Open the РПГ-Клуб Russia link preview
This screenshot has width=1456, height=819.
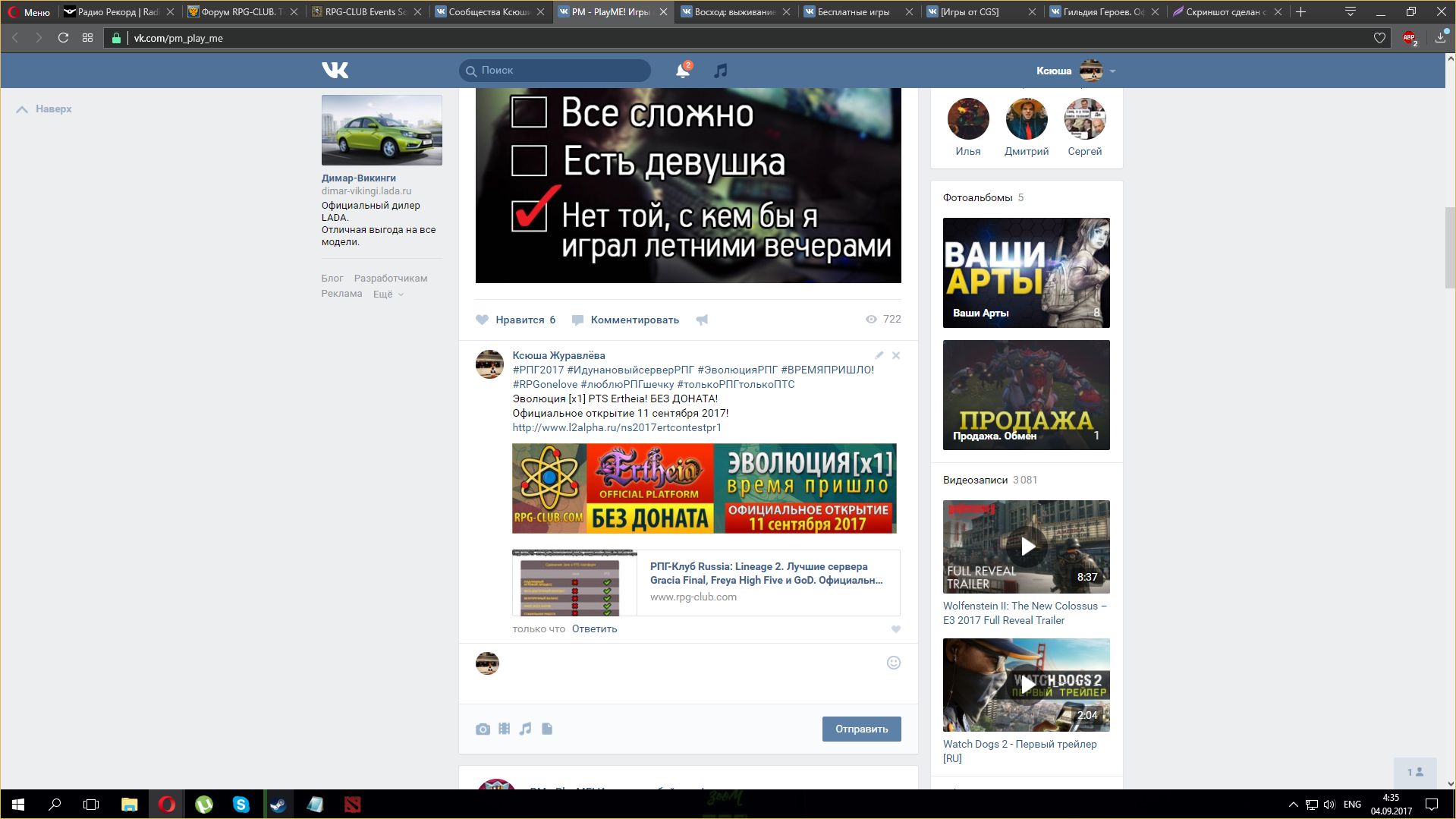pos(706,582)
